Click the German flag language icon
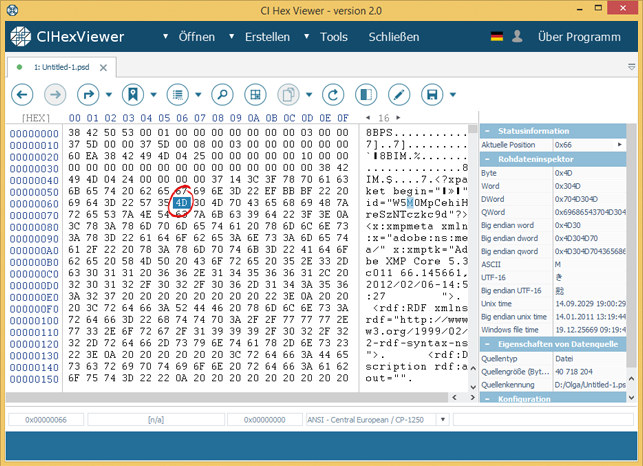643x466 pixels. 497,37
